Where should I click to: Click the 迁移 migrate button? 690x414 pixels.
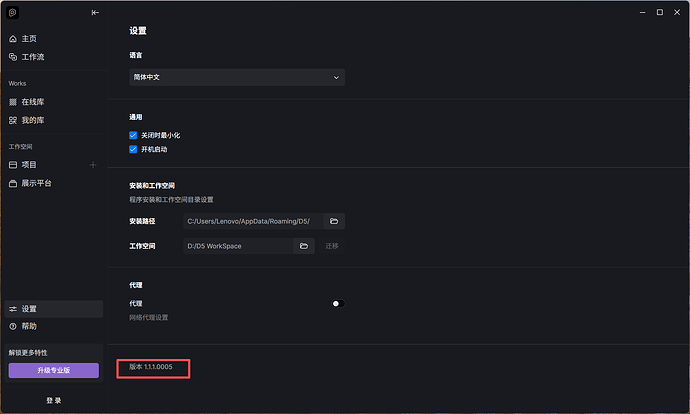tap(332, 246)
